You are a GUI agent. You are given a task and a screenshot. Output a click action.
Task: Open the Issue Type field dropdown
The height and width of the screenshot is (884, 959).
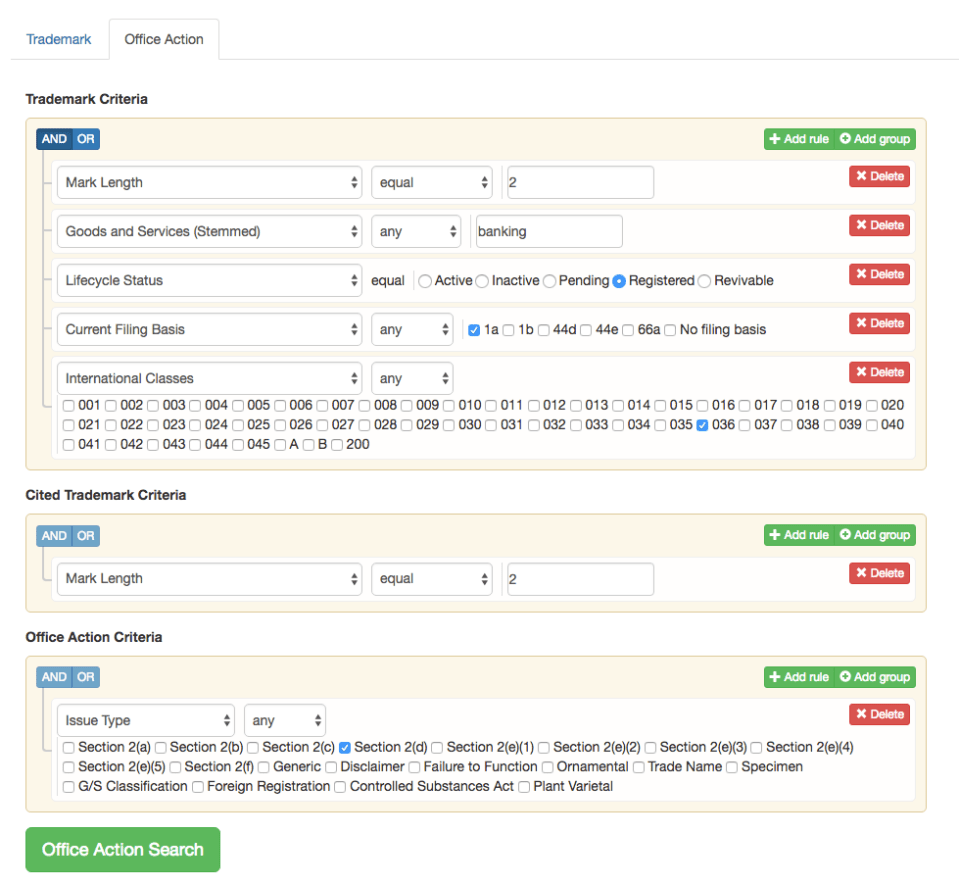[145, 720]
